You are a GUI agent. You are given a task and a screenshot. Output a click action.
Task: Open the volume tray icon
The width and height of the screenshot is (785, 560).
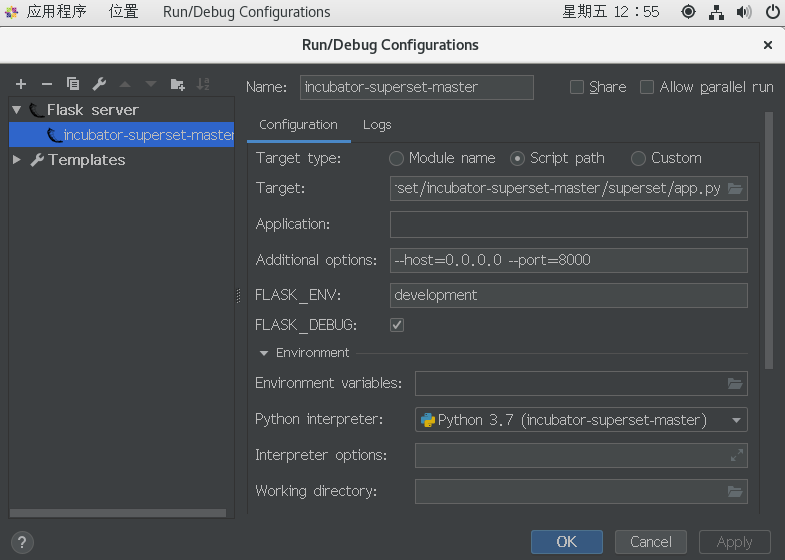(744, 12)
